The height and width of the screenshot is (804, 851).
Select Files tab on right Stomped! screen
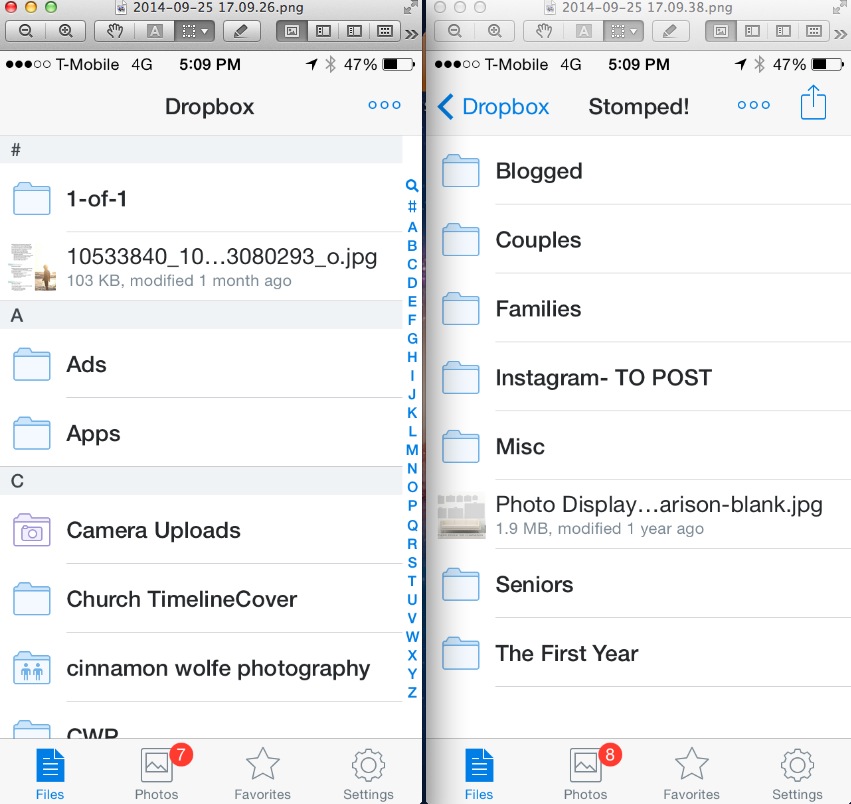pos(479,775)
